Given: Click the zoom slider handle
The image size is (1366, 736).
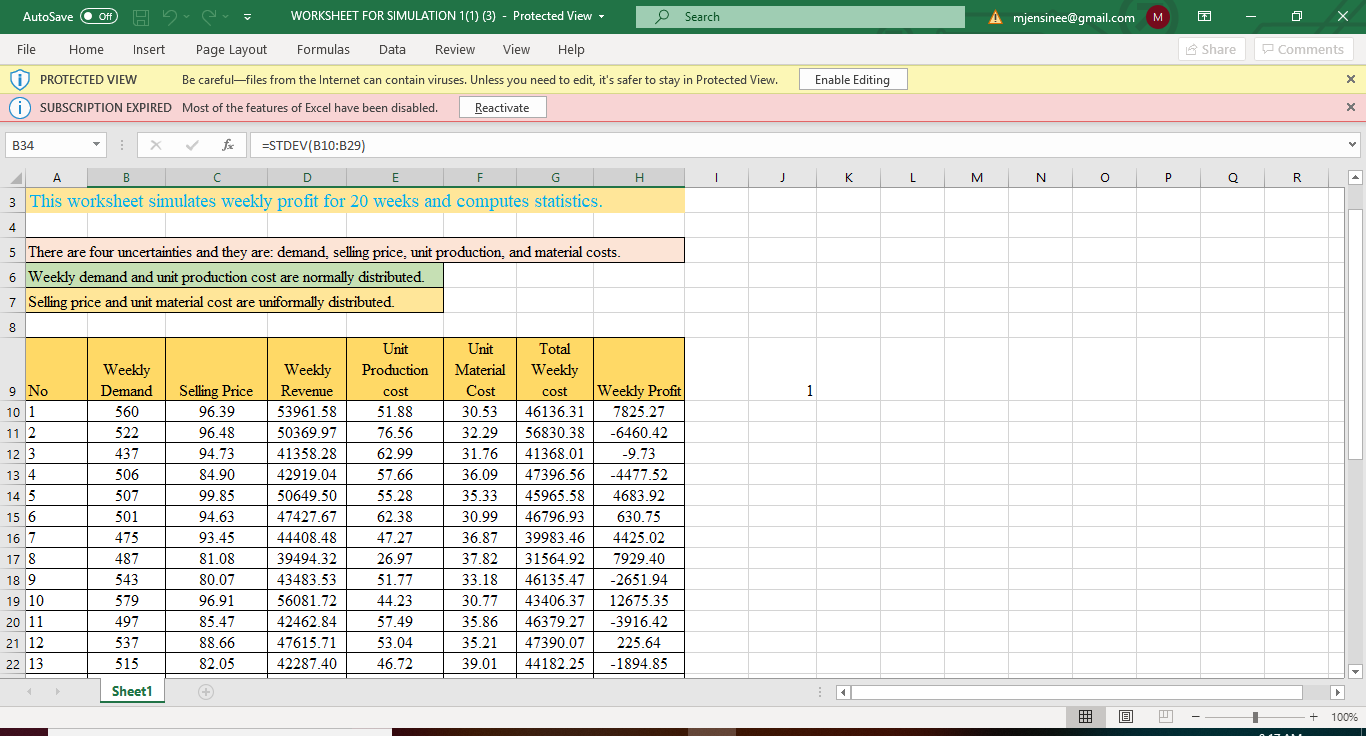Looking at the screenshot, I should coord(1255,717).
